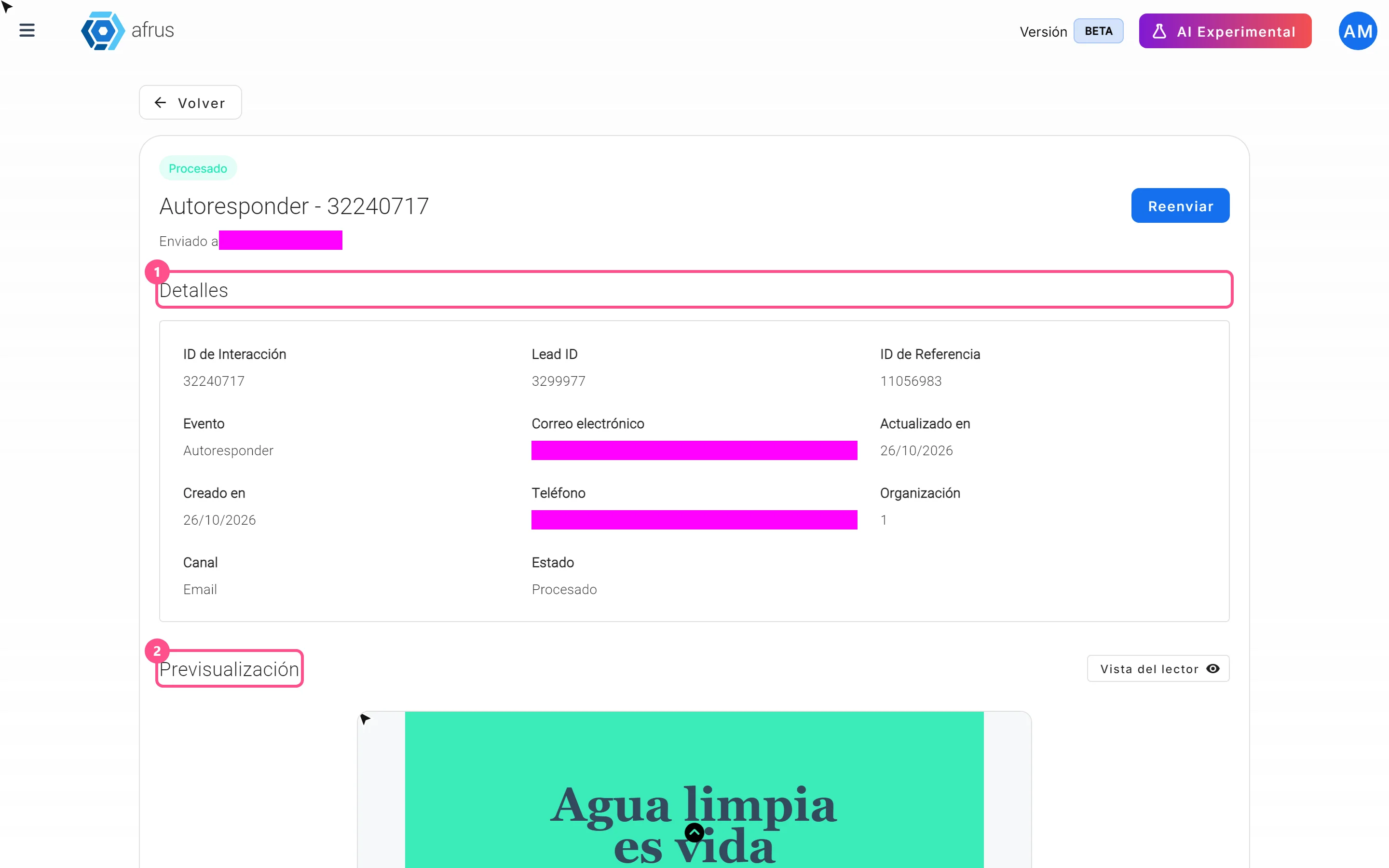Click the Agua limpia es vida email preview
This screenshot has width=1389, height=868.
(x=694, y=789)
